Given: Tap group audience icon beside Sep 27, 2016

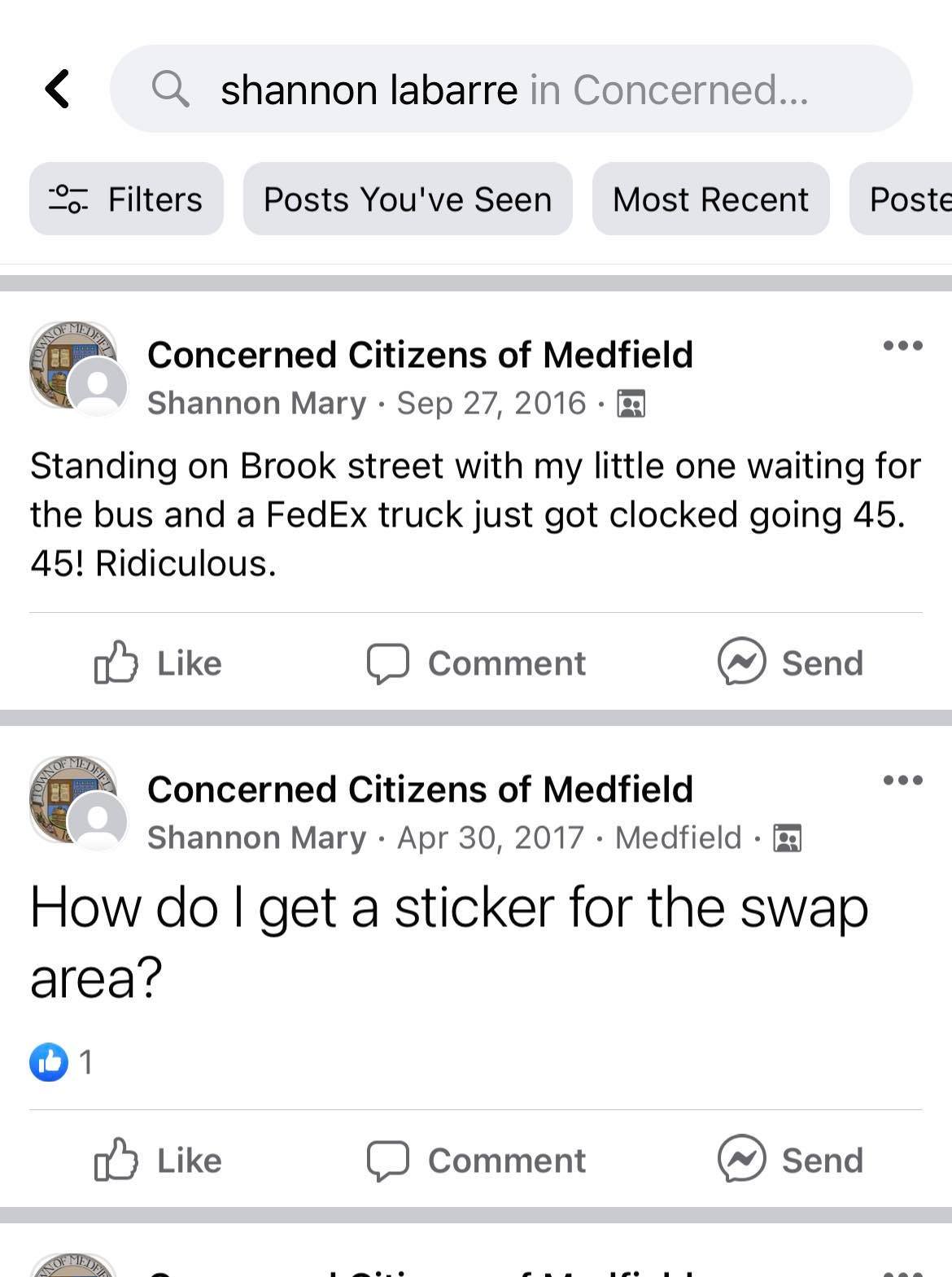Looking at the screenshot, I should pos(631,404).
